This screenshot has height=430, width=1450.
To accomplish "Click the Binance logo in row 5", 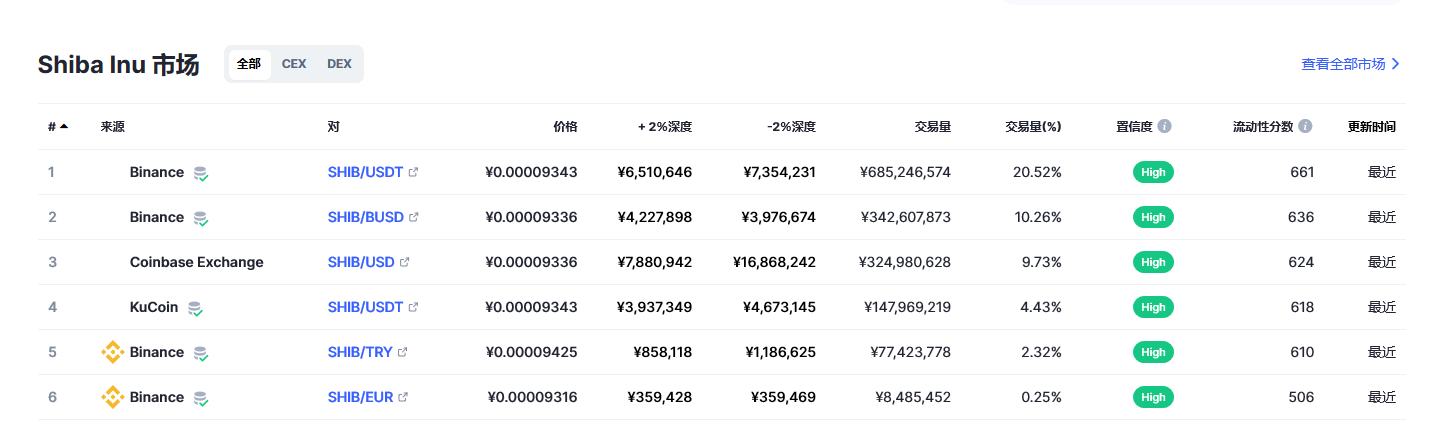I will (x=112, y=352).
